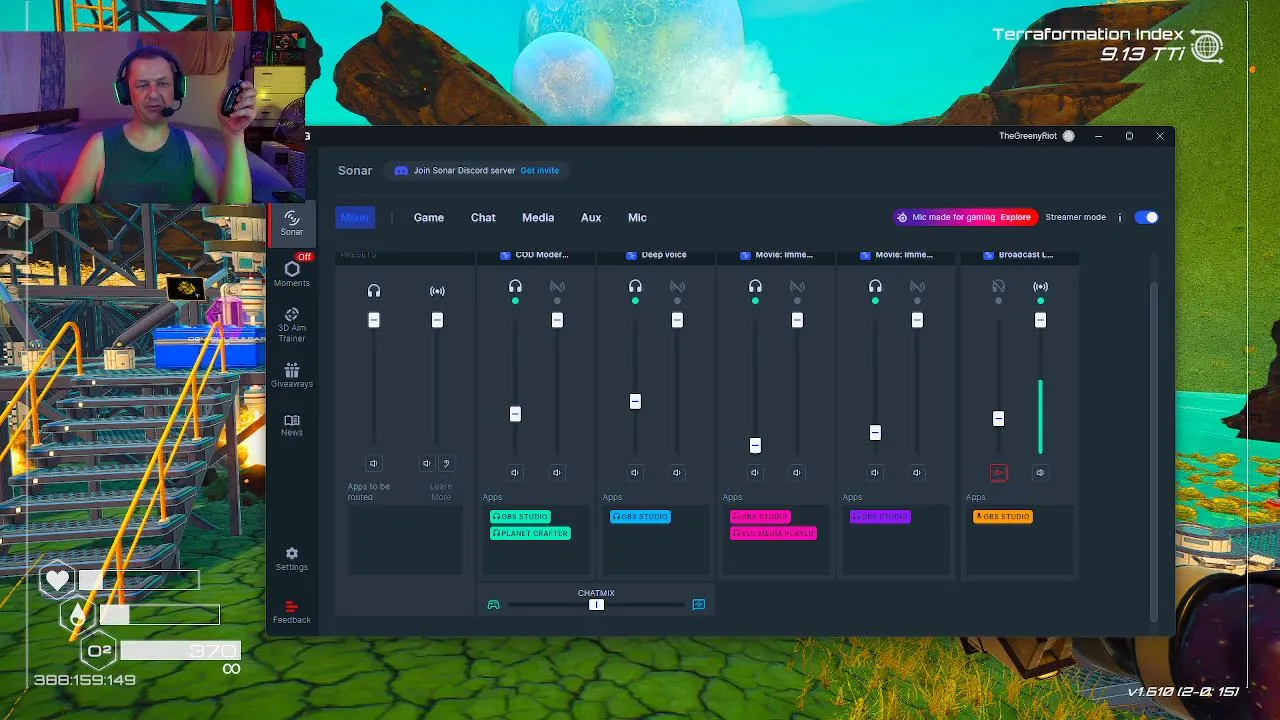Mute stream output on Broadcast L... channel
The width and height of the screenshot is (1280, 720).
click(x=1040, y=472)
